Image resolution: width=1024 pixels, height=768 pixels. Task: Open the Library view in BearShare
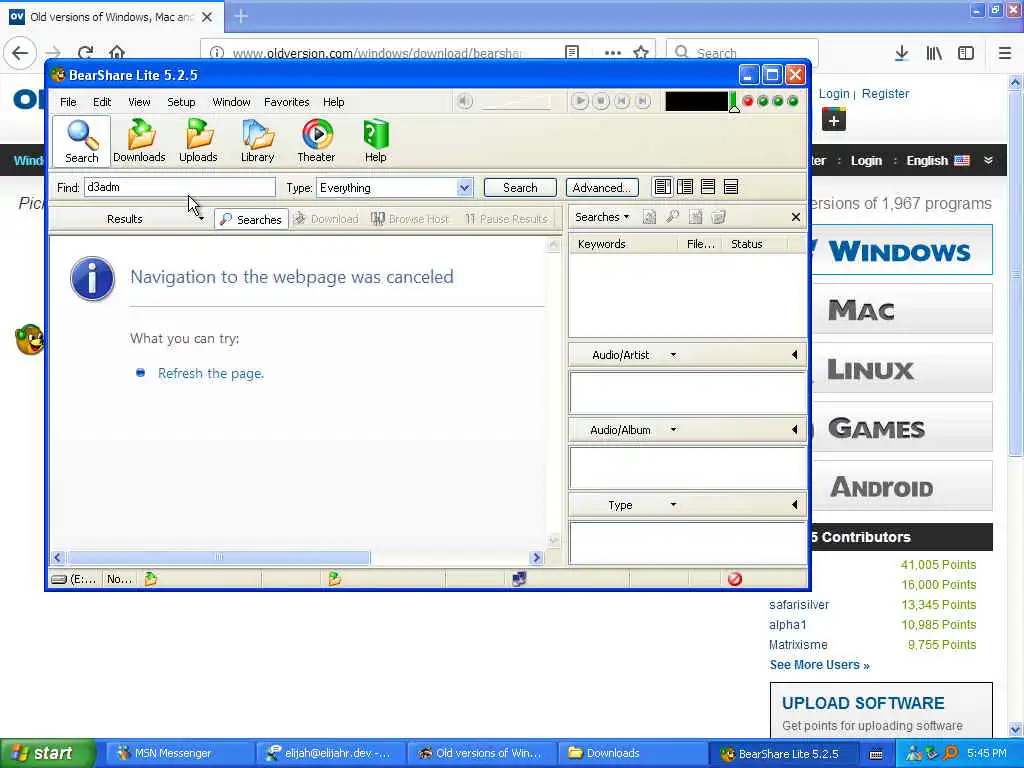(x=257, y=141)
